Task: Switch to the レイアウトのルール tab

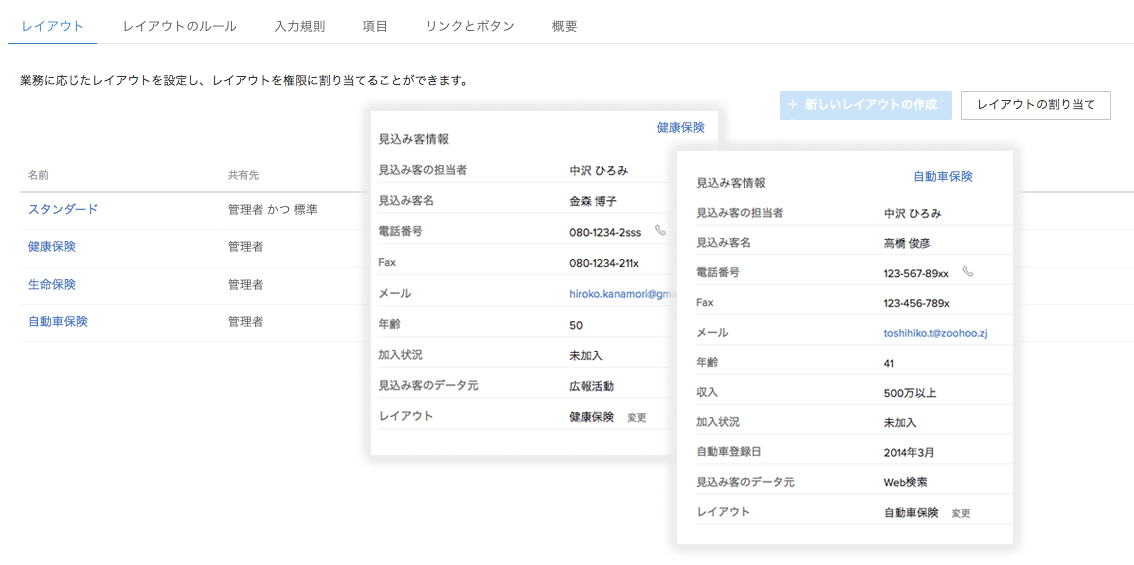Action: point(179,26)
